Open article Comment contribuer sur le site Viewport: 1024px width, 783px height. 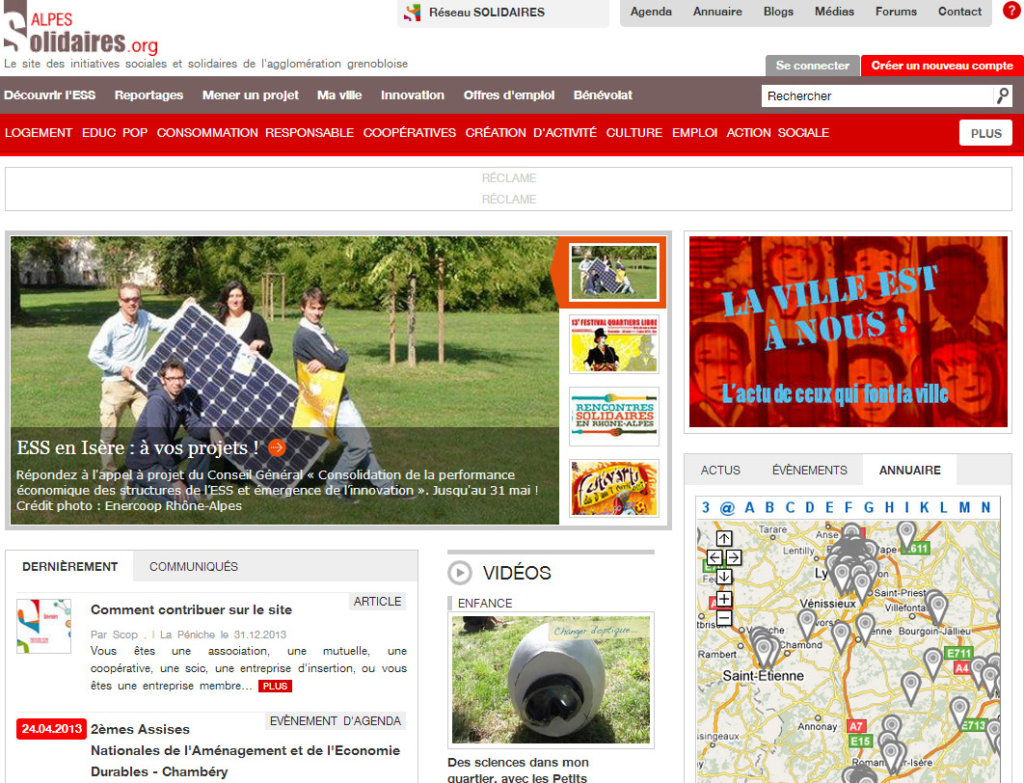point(191,610)
